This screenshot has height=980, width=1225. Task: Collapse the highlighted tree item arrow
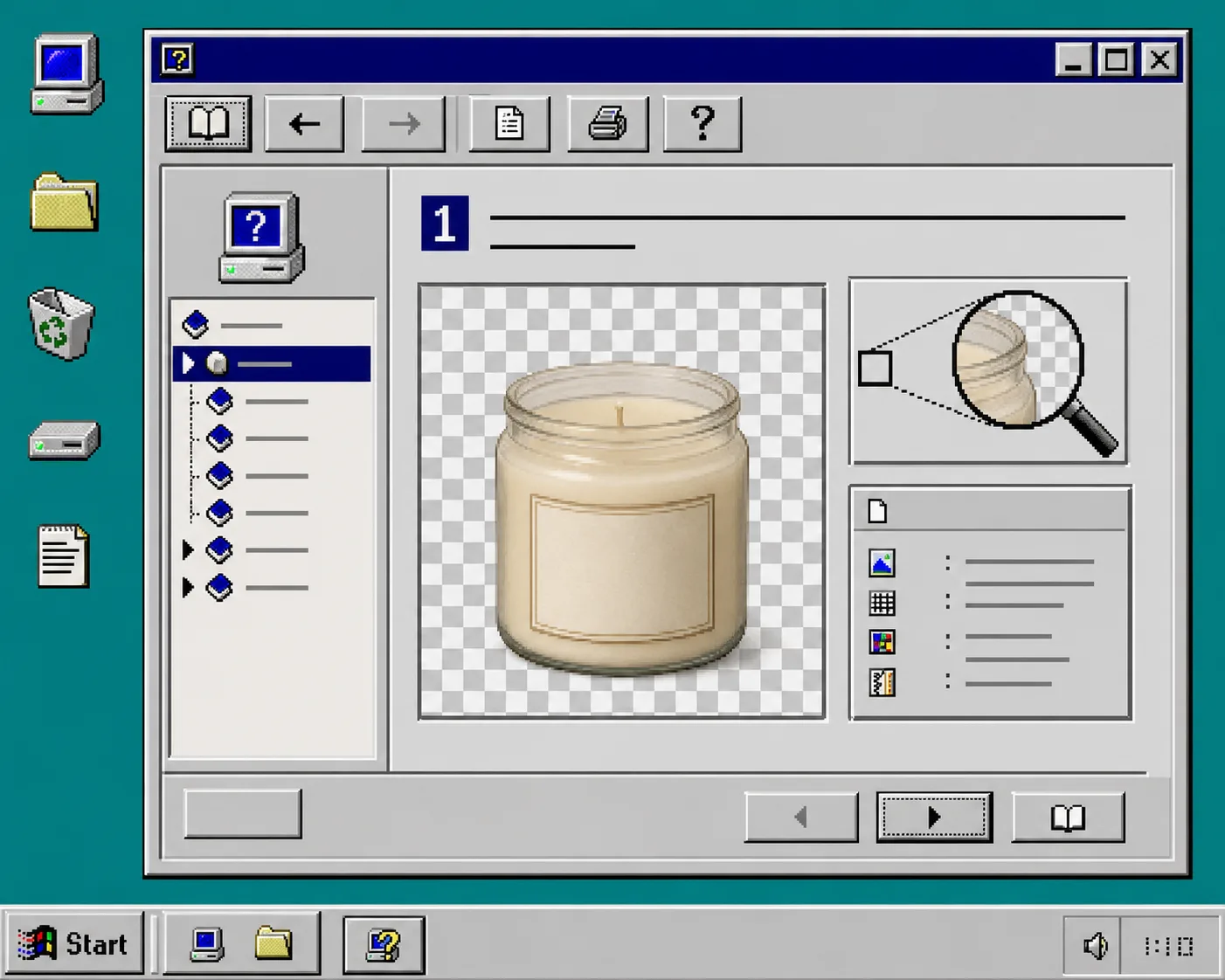[x=187, y=363]
